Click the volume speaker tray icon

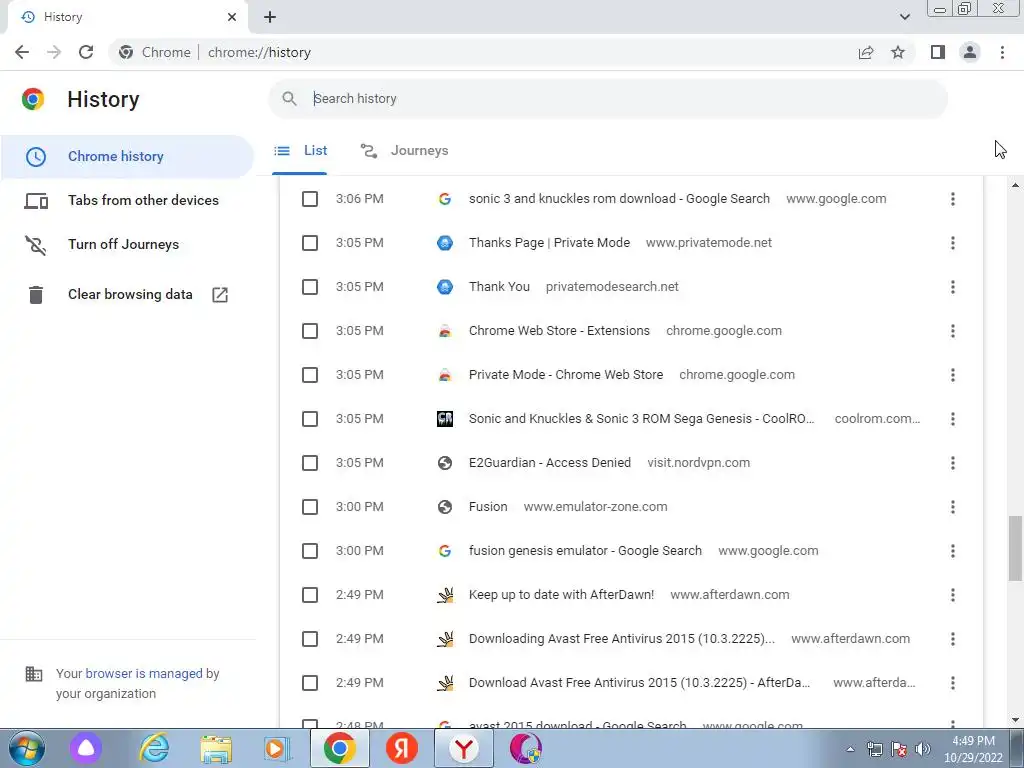(x=923, y=749)
